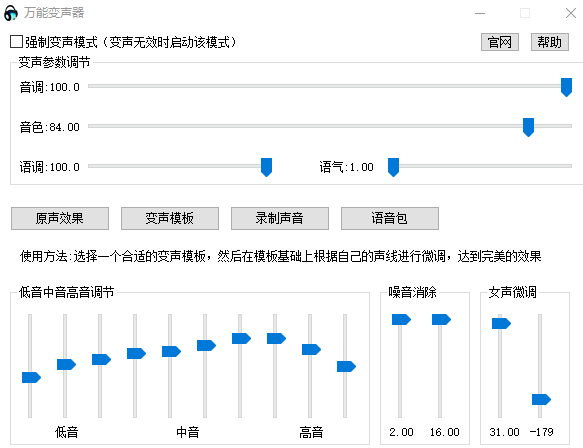Click the 噪音消除 slider showing 2.00

(401, 319)
